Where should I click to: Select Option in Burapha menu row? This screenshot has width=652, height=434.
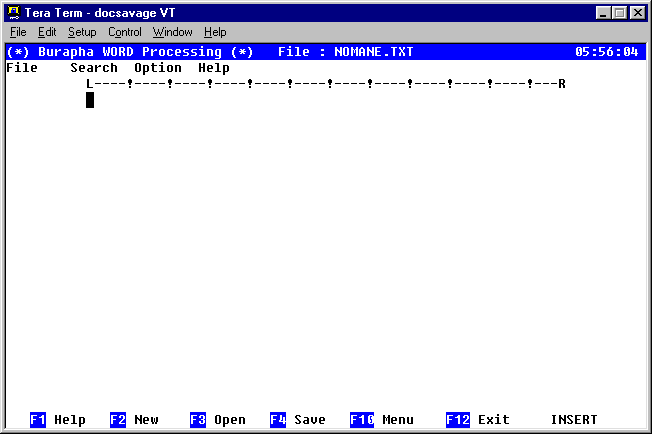[x=158, y=68]
